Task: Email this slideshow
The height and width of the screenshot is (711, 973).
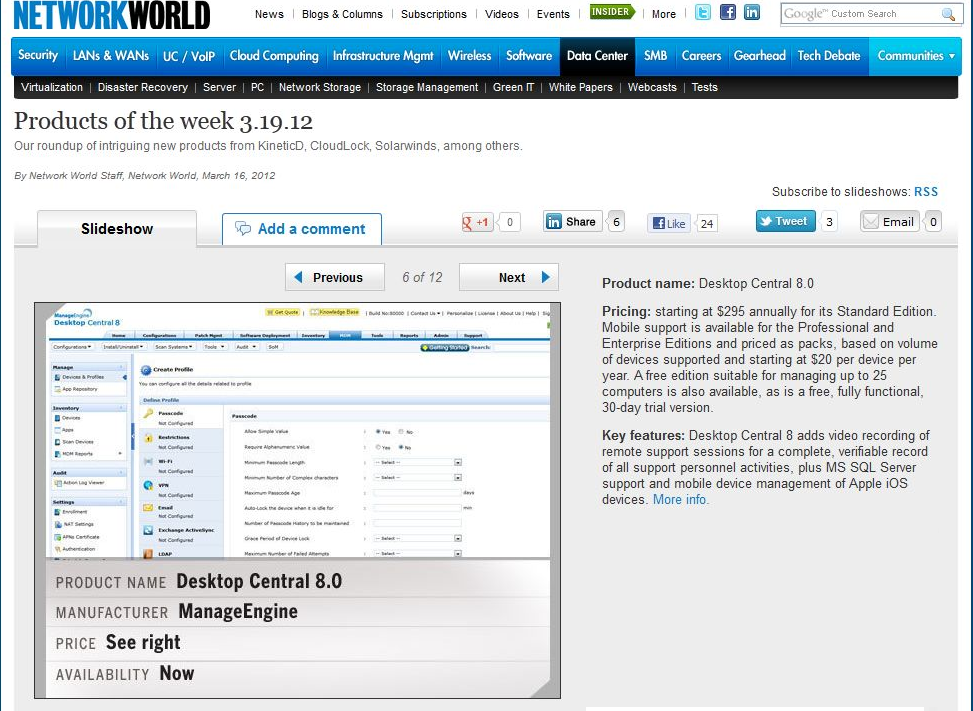Action: tap(889, 221)
